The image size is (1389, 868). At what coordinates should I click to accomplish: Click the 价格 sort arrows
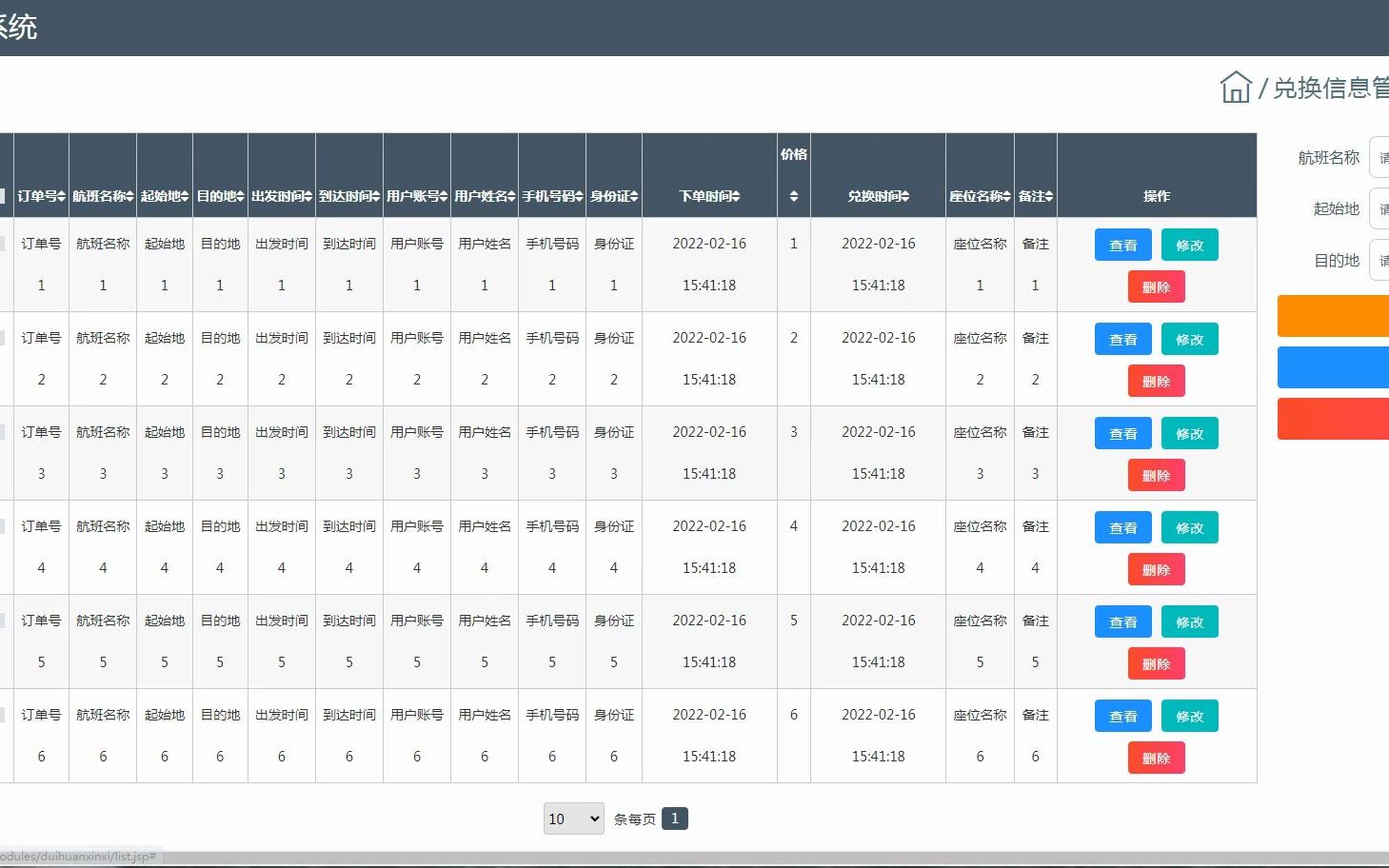(794, 196)
